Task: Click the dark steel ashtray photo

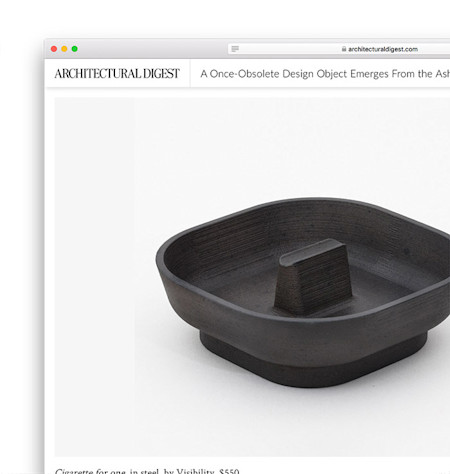Action: (x=252, y=277)
